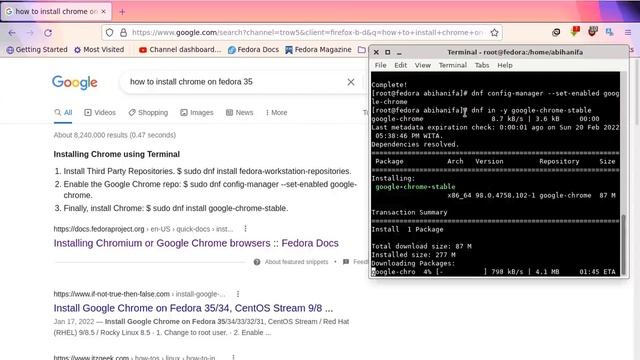Viewport: 640px width, 360px height.
Task: Switch to Videos search results
Action: pyautogui.click(x=100, y=112)
